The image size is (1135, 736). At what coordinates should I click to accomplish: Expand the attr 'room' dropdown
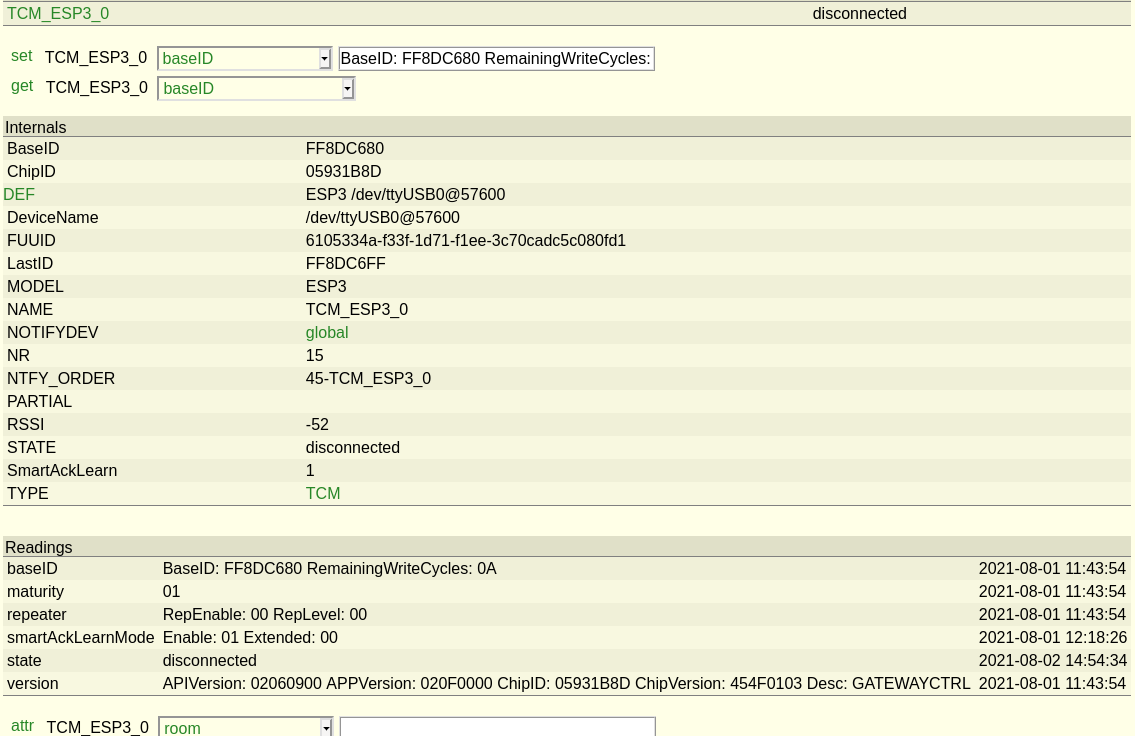click(245, 728)
